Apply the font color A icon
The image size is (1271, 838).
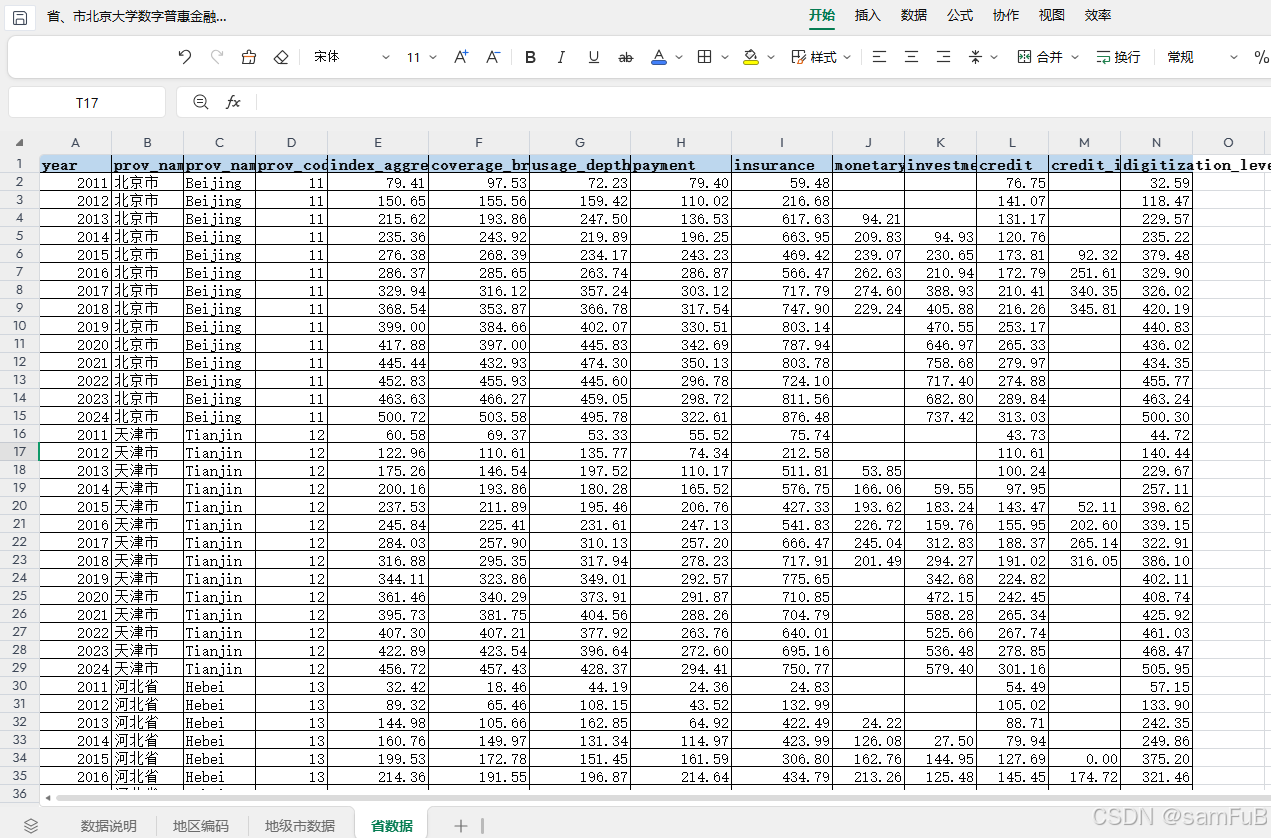658,57
